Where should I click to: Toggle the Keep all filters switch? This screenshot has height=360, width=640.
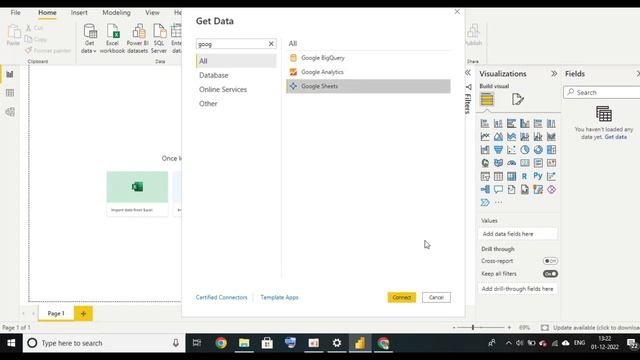(550, 274)
